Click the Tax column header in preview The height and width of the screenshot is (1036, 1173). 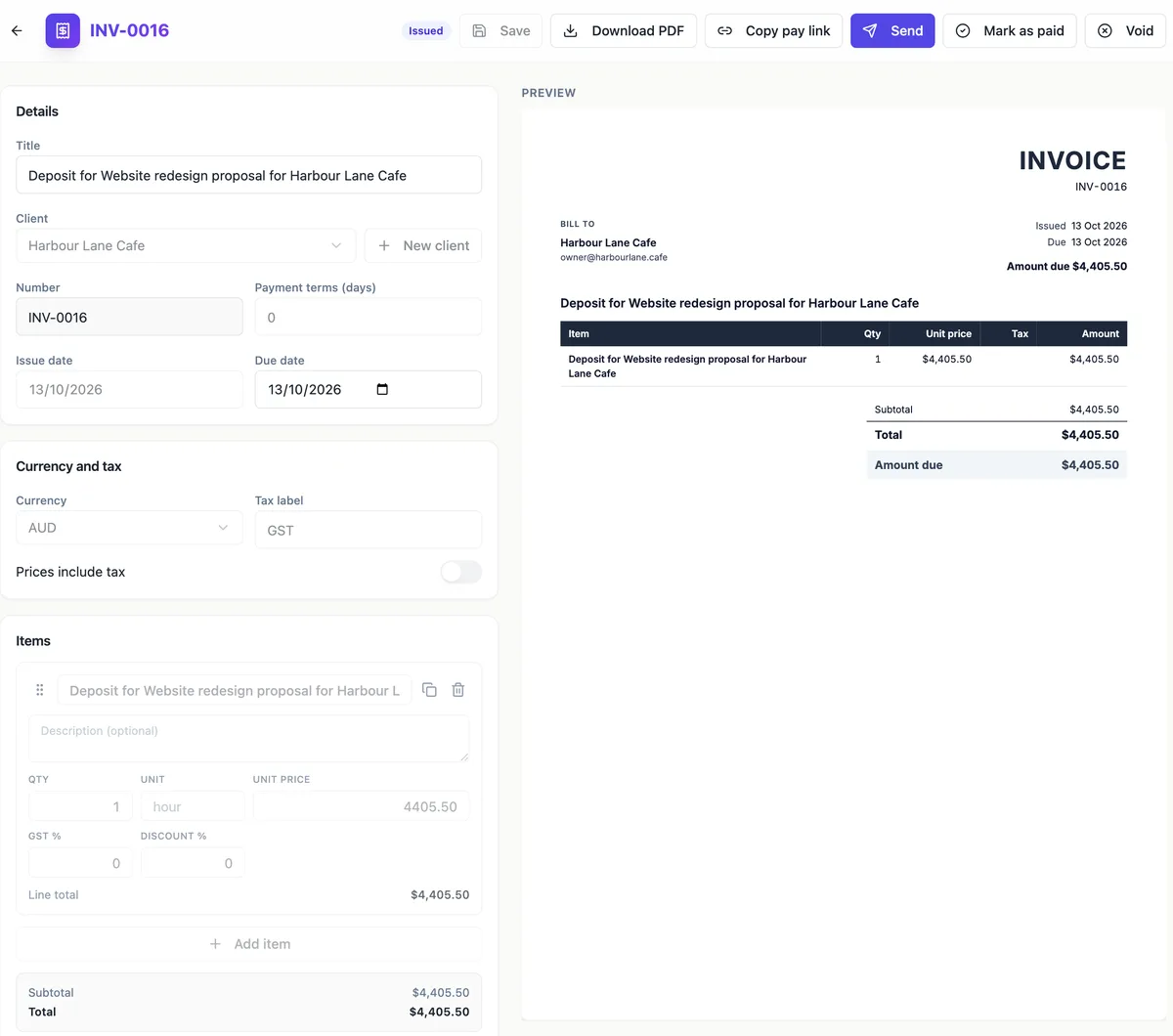click(1020, 333)
